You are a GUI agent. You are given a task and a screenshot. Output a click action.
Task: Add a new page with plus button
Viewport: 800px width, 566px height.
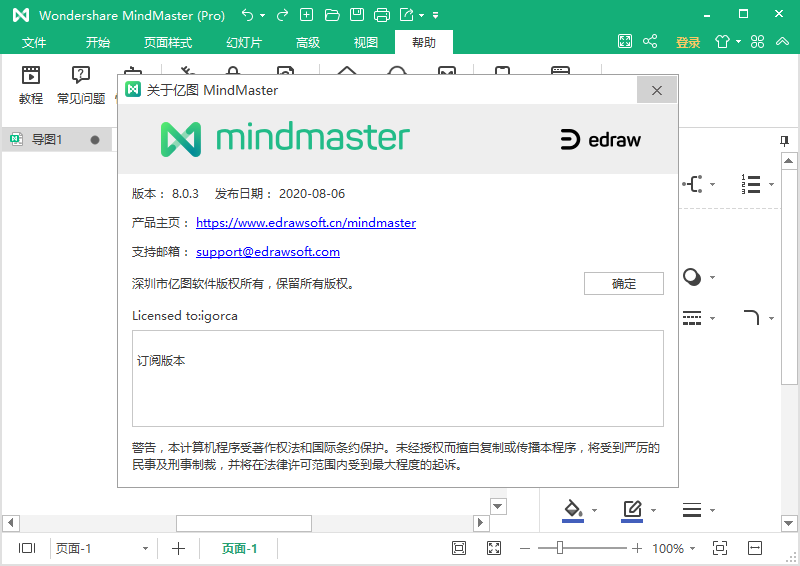tap(178, 549)
